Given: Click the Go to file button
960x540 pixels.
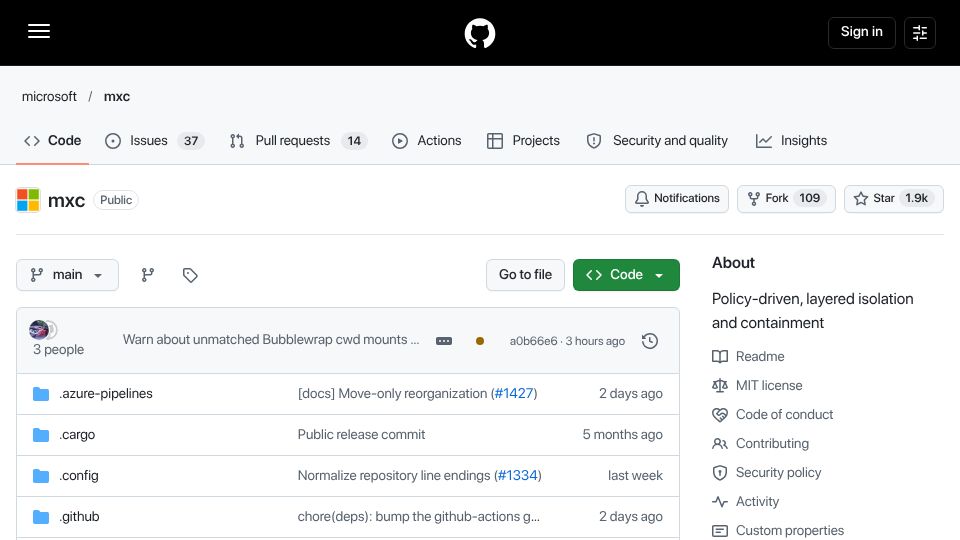Looking at the screenshot, I should (x=525, y=275).
